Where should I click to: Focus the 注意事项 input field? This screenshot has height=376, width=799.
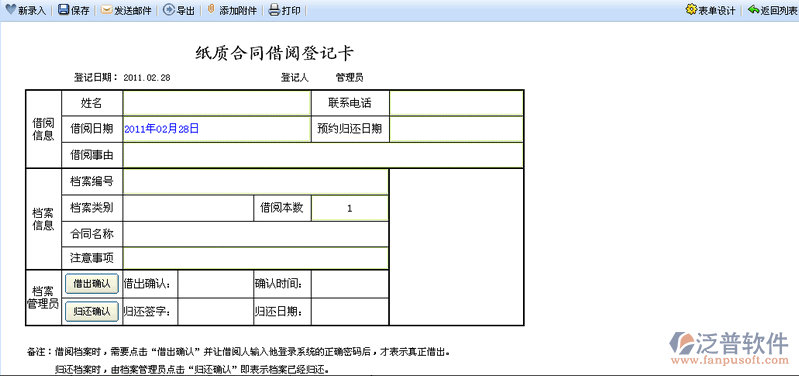pyautogui.click(x=255, y=258)
